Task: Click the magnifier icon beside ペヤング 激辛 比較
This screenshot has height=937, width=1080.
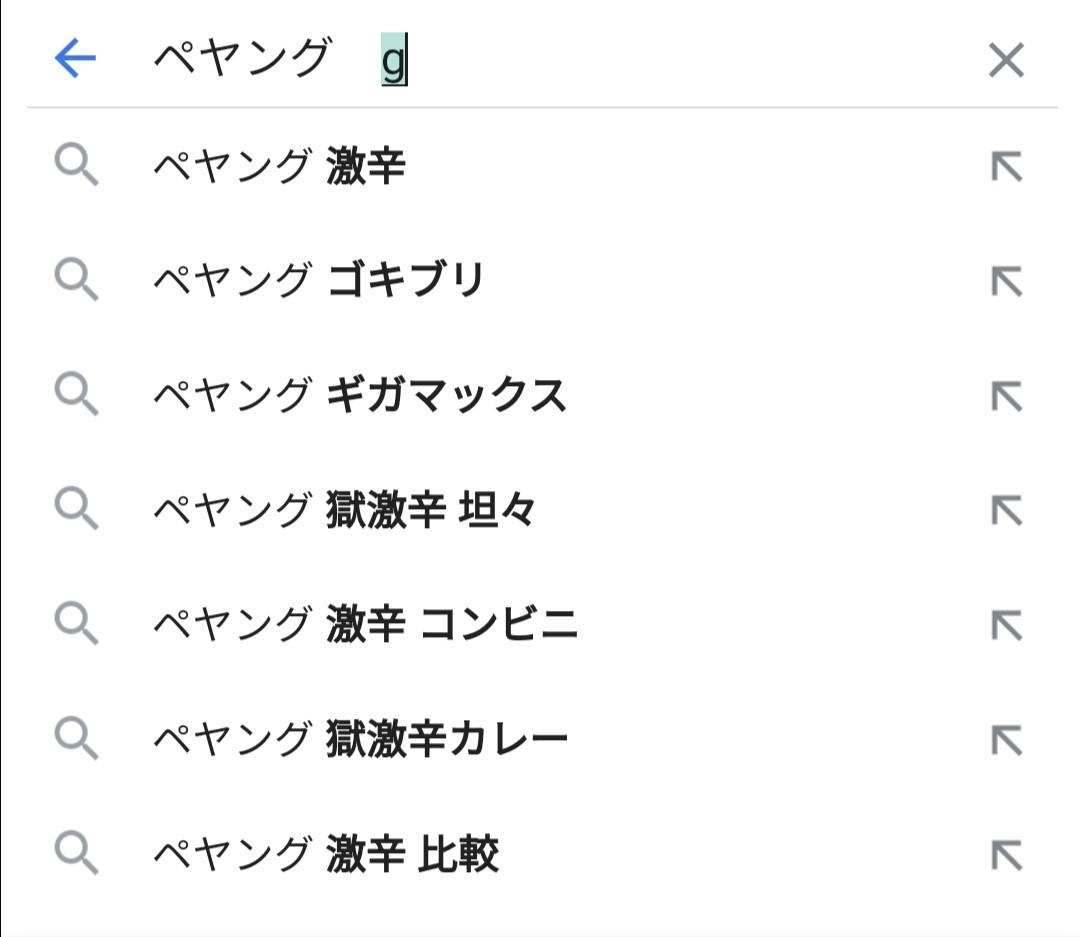Action: coord(76,855)
